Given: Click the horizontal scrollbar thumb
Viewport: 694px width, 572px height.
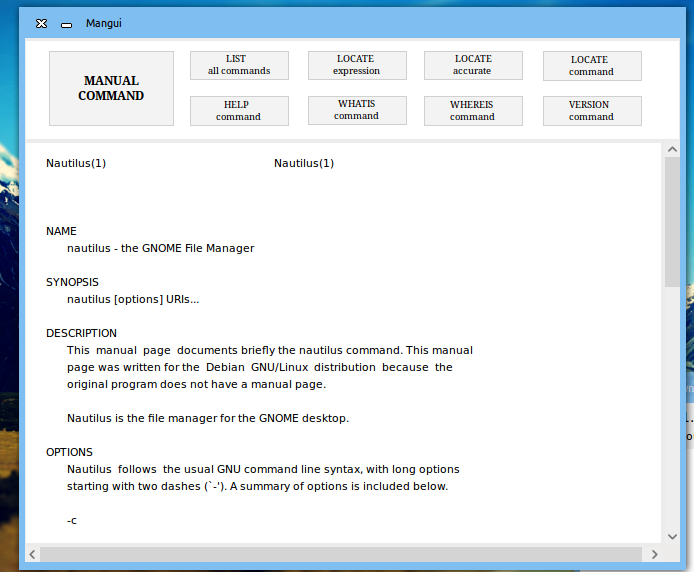Looking at the screenshot, I should [x=341, y=554].
